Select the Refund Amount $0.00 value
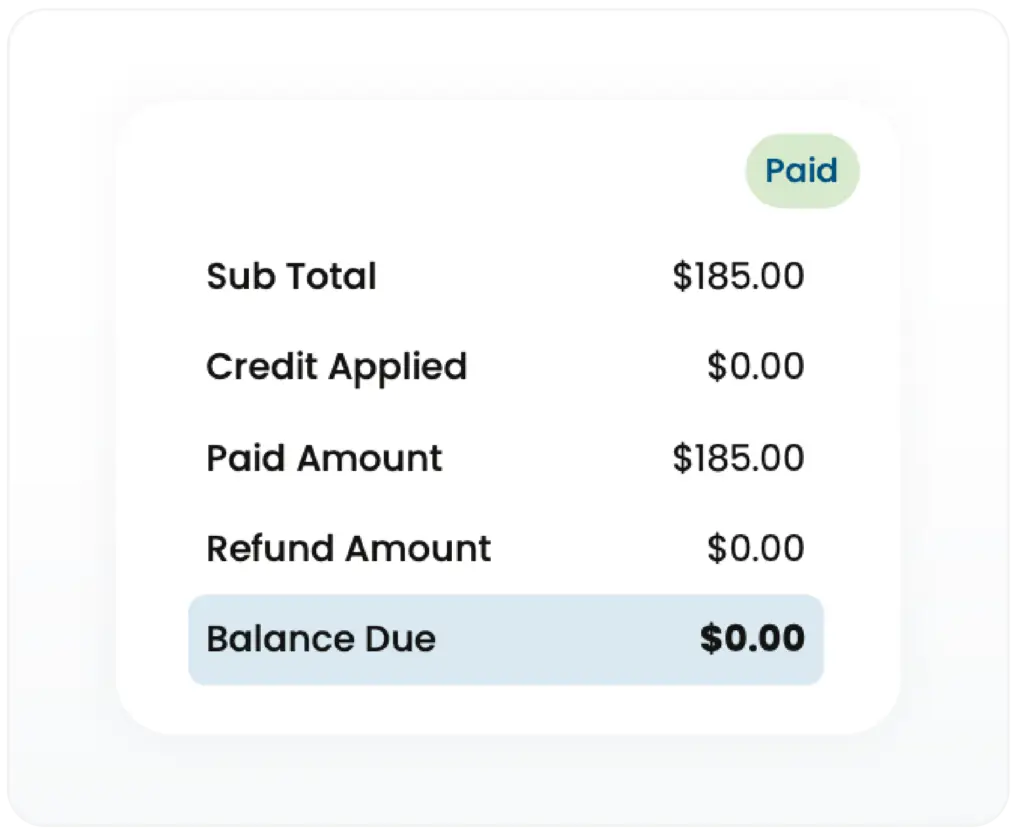Image resolution: width=1024 pixels, height=835 pixels. (x=755, y=549)
